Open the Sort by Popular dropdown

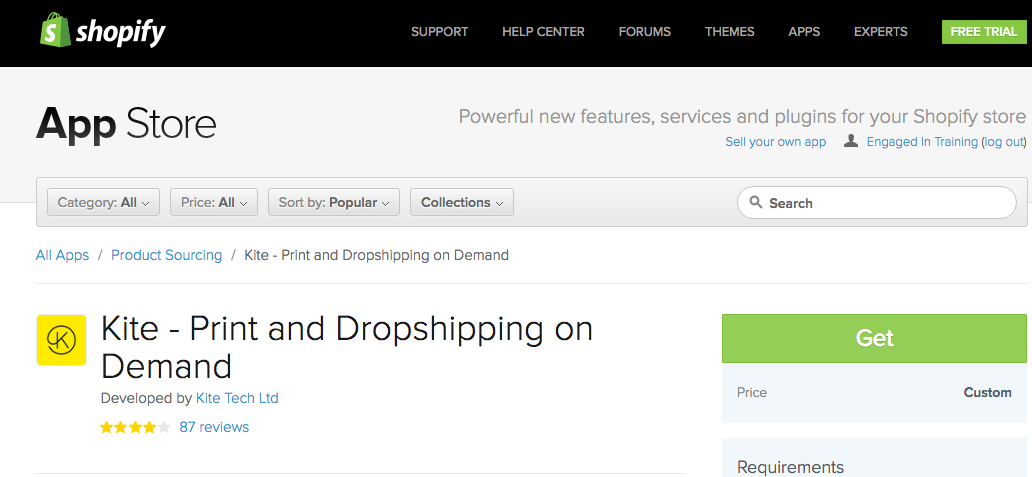pos(334,202)
